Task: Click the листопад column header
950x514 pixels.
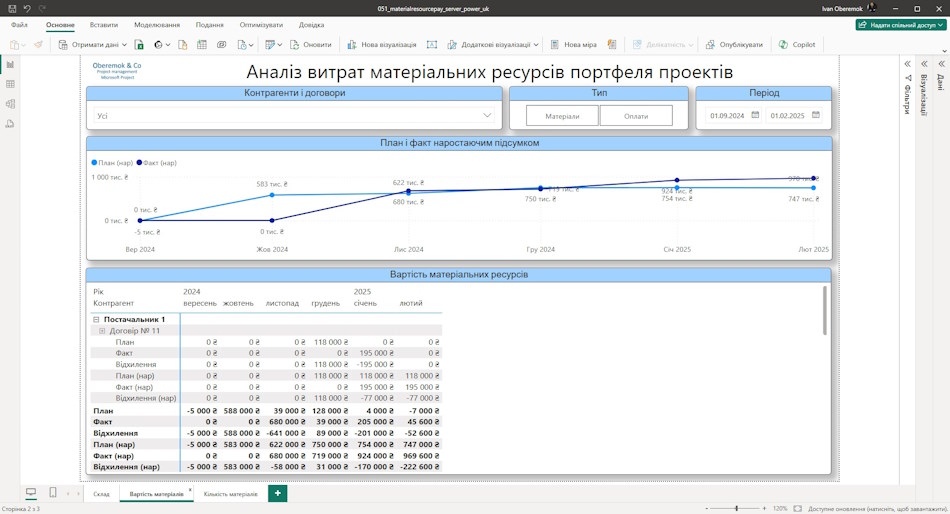Action: pyautogui.click(x=282, y=303)
